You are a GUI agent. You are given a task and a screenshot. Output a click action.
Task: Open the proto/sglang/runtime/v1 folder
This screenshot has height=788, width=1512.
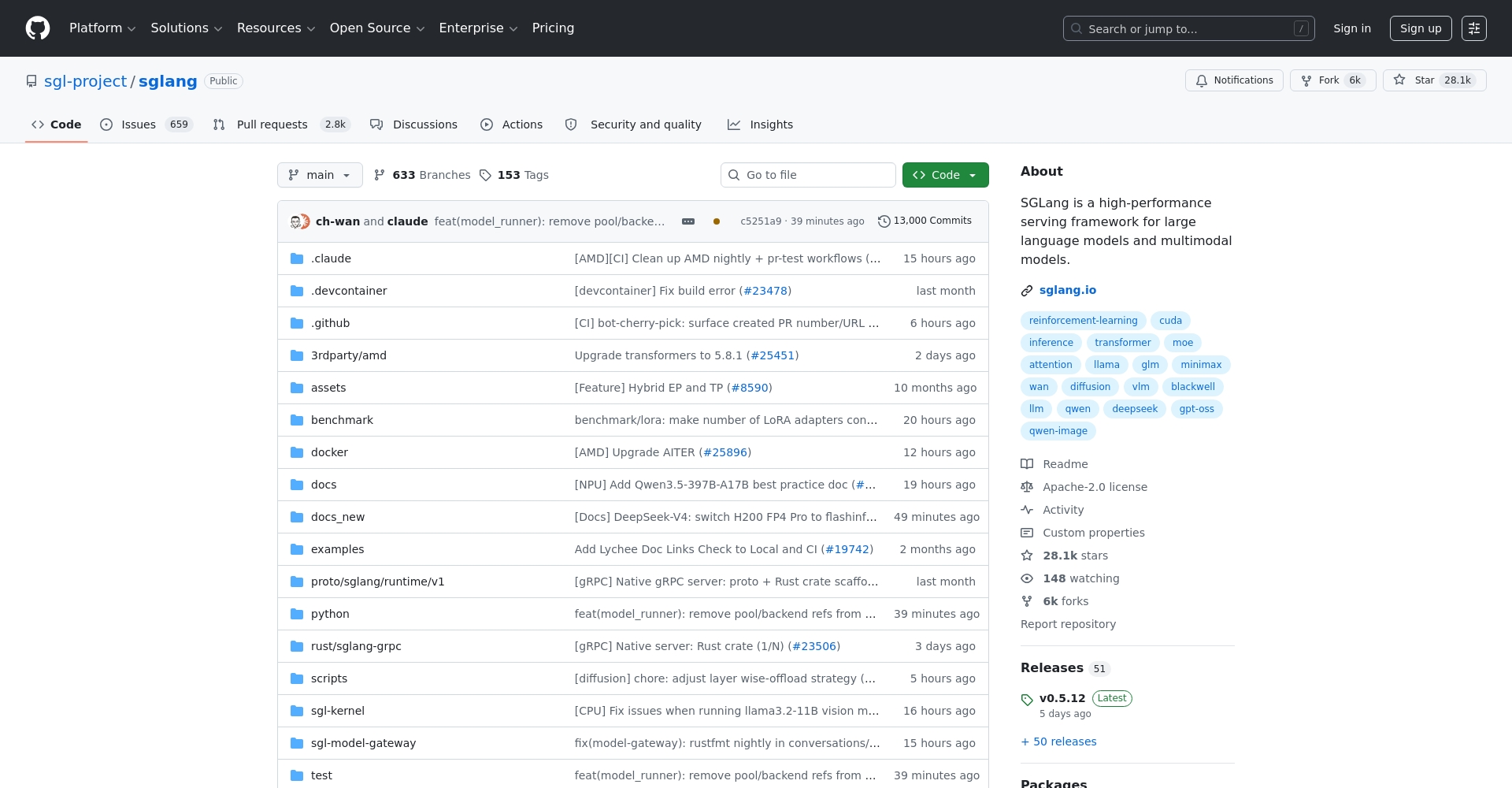point(377,582)
